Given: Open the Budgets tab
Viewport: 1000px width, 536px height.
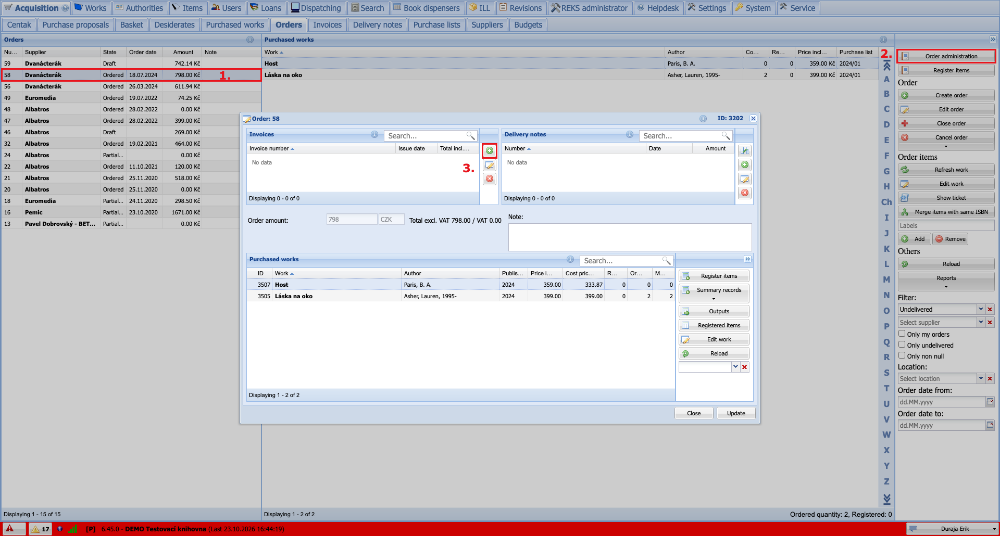Looking at the screenshot, I should coord(527,25).
